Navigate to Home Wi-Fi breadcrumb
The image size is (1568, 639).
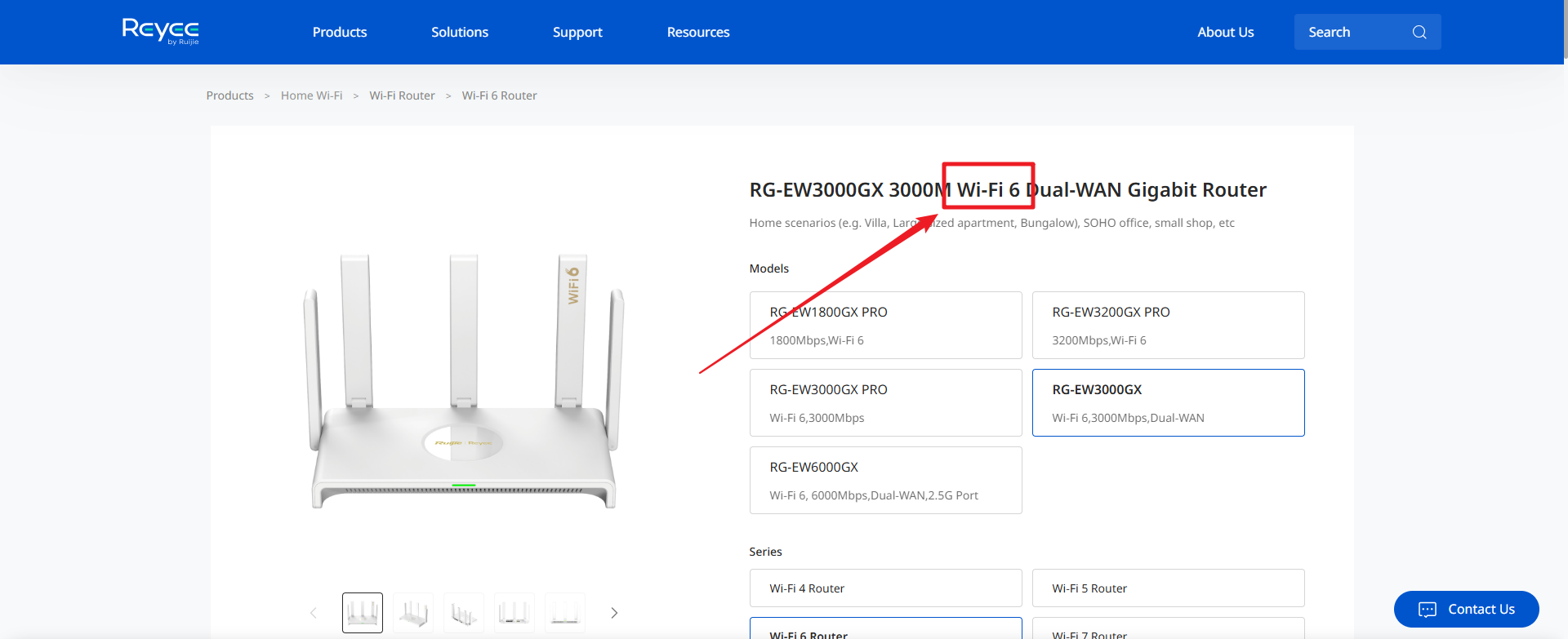[311, 95]
